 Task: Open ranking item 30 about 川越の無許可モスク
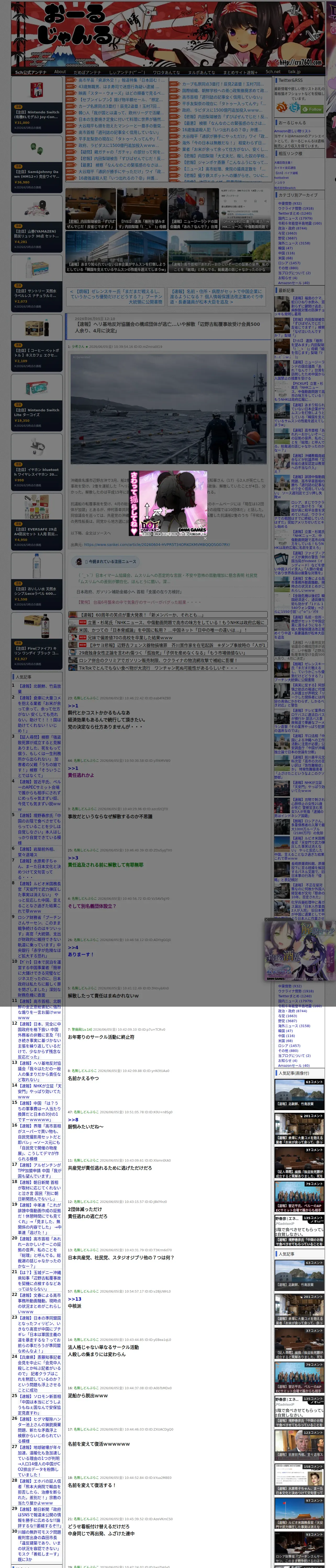coord(39,1546)
